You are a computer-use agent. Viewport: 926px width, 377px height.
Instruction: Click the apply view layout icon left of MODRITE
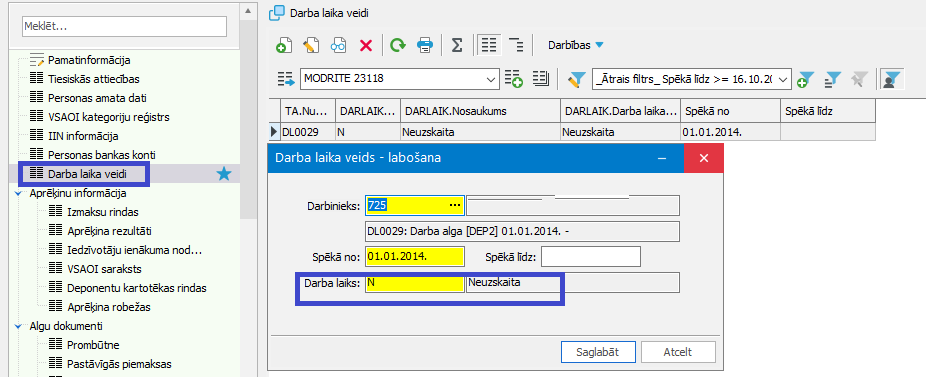tap(286, 79)
